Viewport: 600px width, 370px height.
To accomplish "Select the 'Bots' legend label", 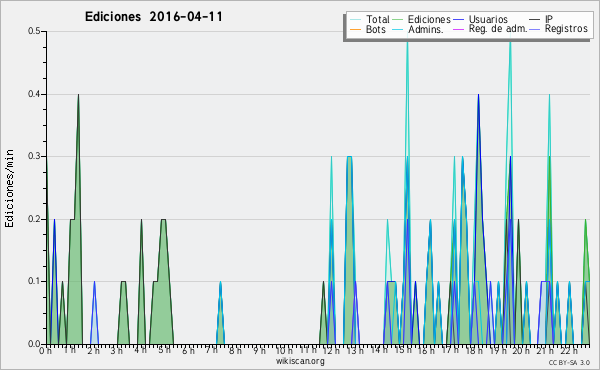I will tap(375, 29).
